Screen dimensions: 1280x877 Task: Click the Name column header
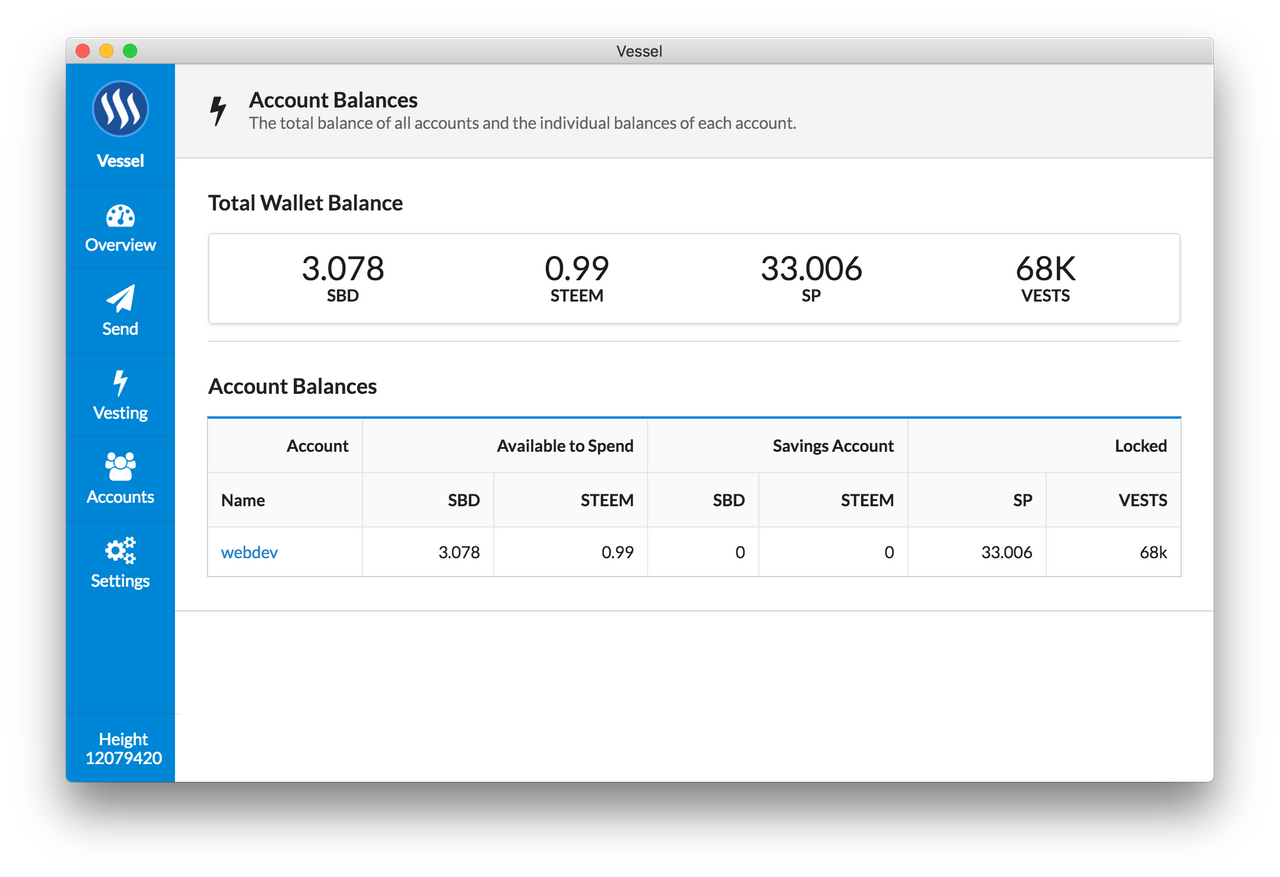coord(285,500)
